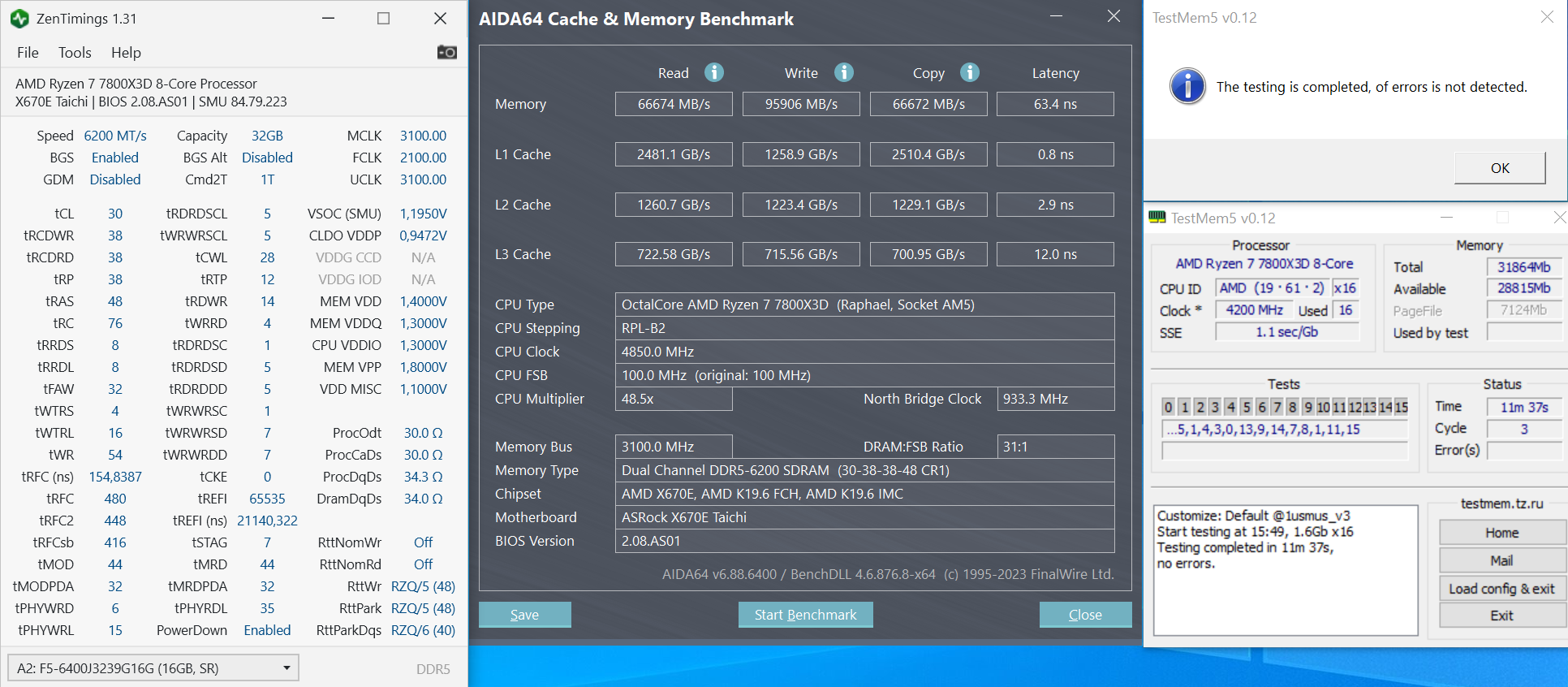
Task: Click the Speed value 6200 MT/s
Action: point(115,136)
